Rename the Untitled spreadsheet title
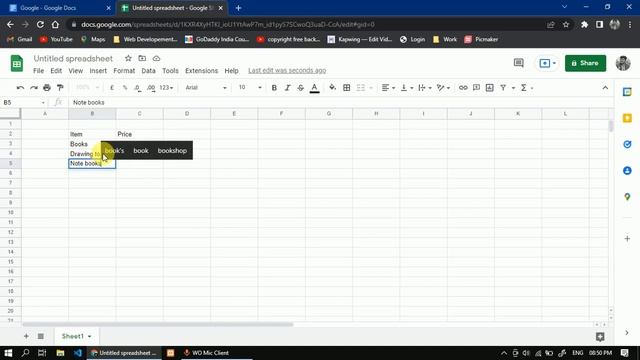This screenshot has height=360, width=640. [x=73, y=58]
